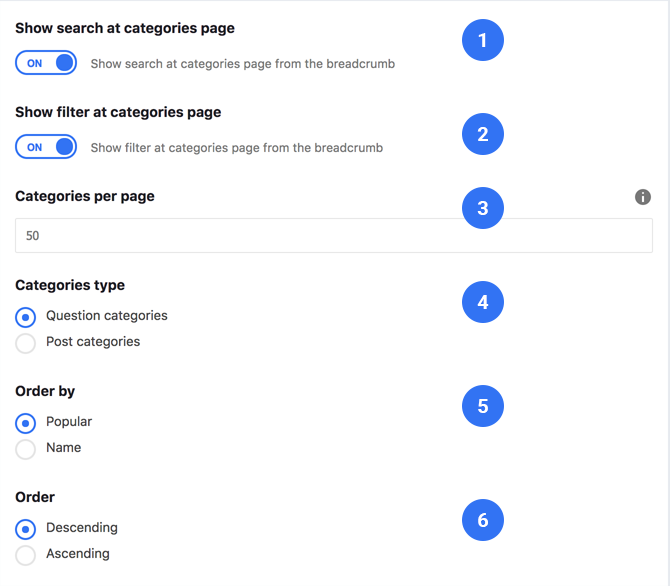
Task: Click the numbered badge 2
Action: [x=483, y=134]
